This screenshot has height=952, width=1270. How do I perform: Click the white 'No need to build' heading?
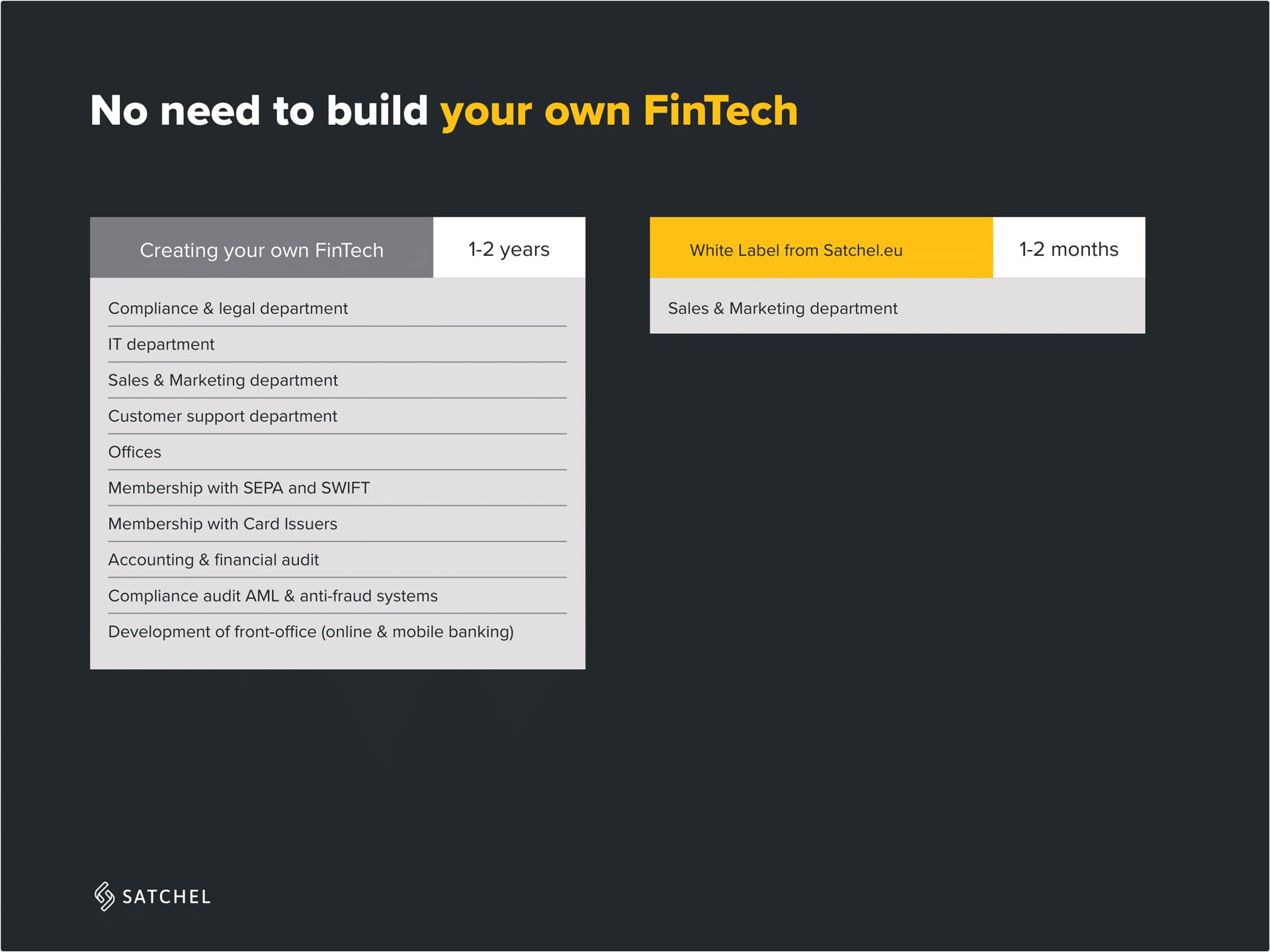(x=259, y=110)
